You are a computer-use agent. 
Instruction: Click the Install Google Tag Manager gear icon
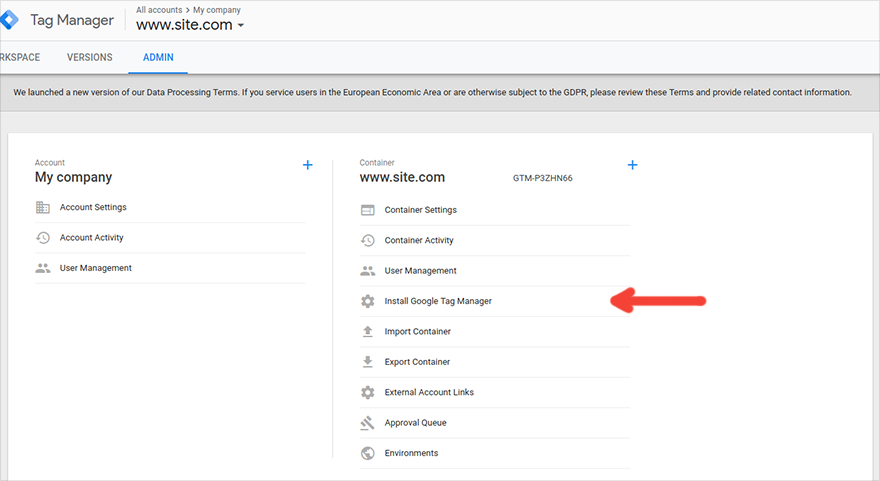pos(368,301)
